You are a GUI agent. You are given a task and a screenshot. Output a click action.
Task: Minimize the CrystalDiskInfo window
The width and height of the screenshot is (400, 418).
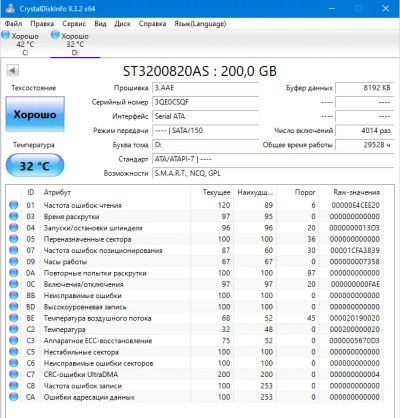332,8
